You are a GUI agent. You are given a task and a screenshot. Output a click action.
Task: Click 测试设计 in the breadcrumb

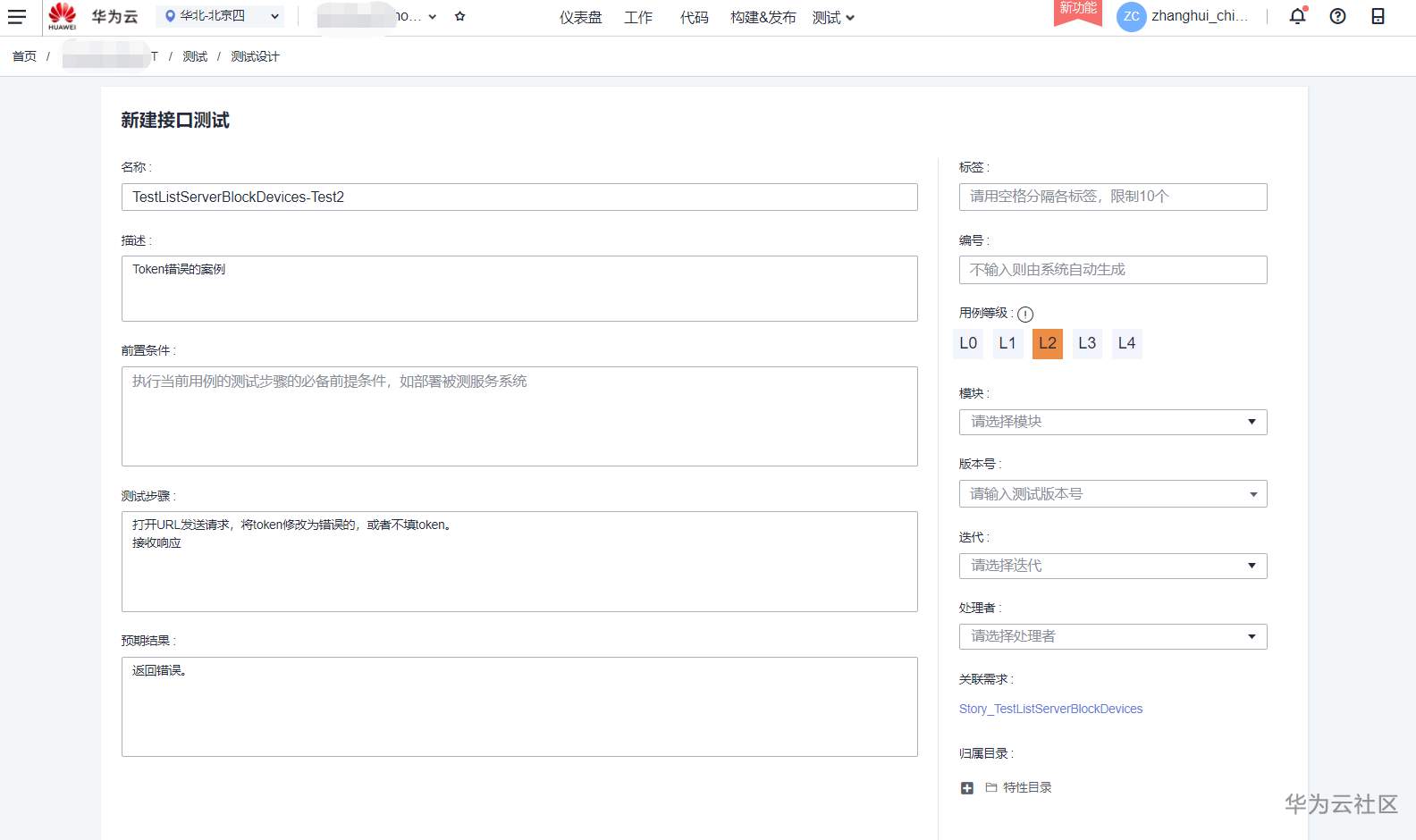[255, 56]
